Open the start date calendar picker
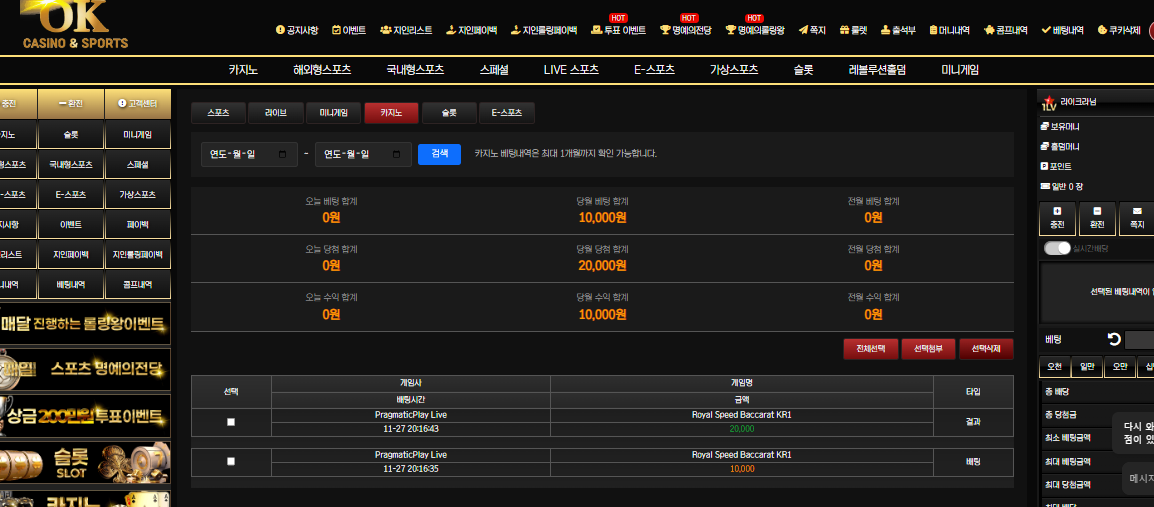Viewport: 1154px width, 507px height. tap(282, 154)
